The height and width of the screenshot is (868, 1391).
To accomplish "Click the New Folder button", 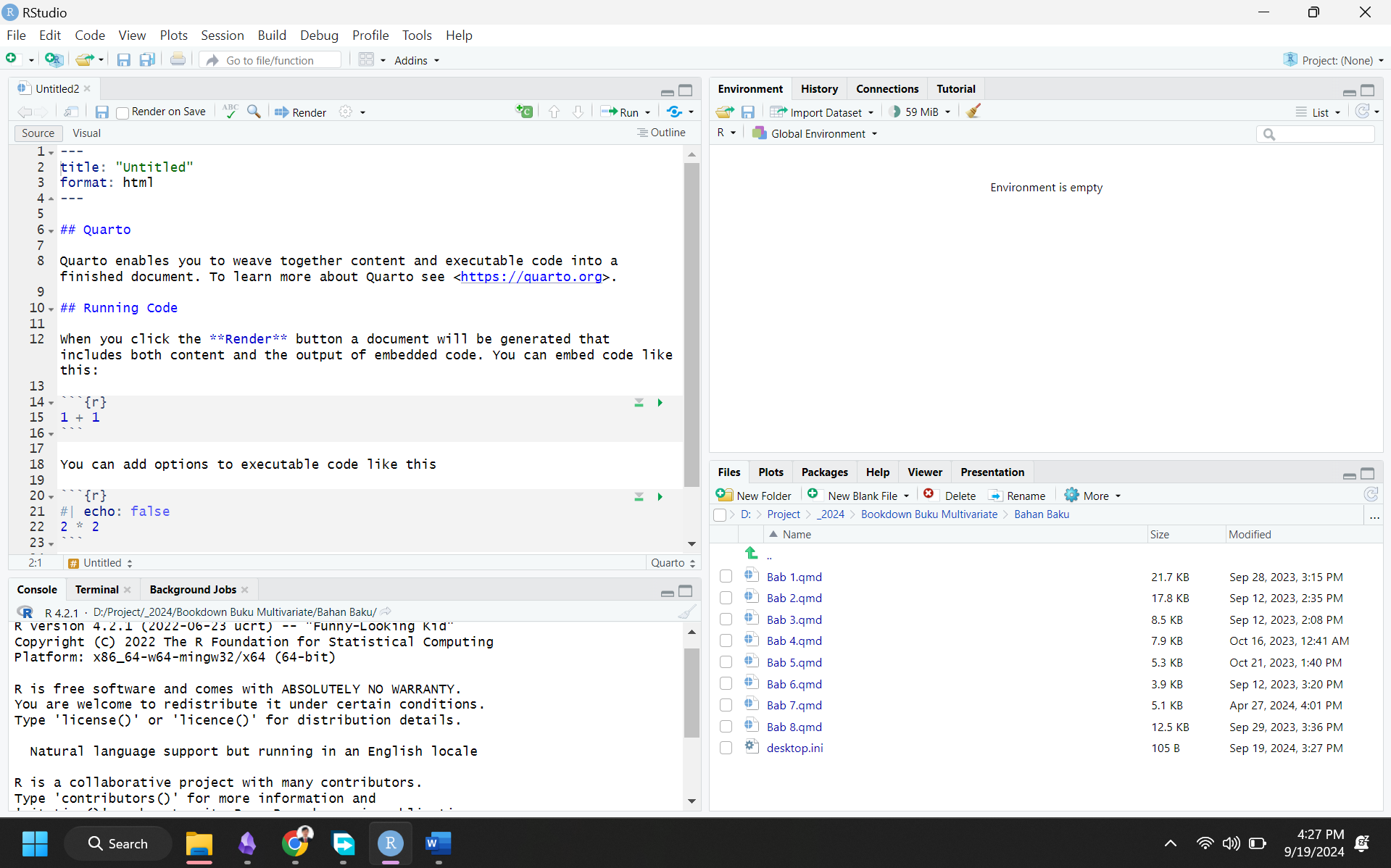I will point(754,496).
